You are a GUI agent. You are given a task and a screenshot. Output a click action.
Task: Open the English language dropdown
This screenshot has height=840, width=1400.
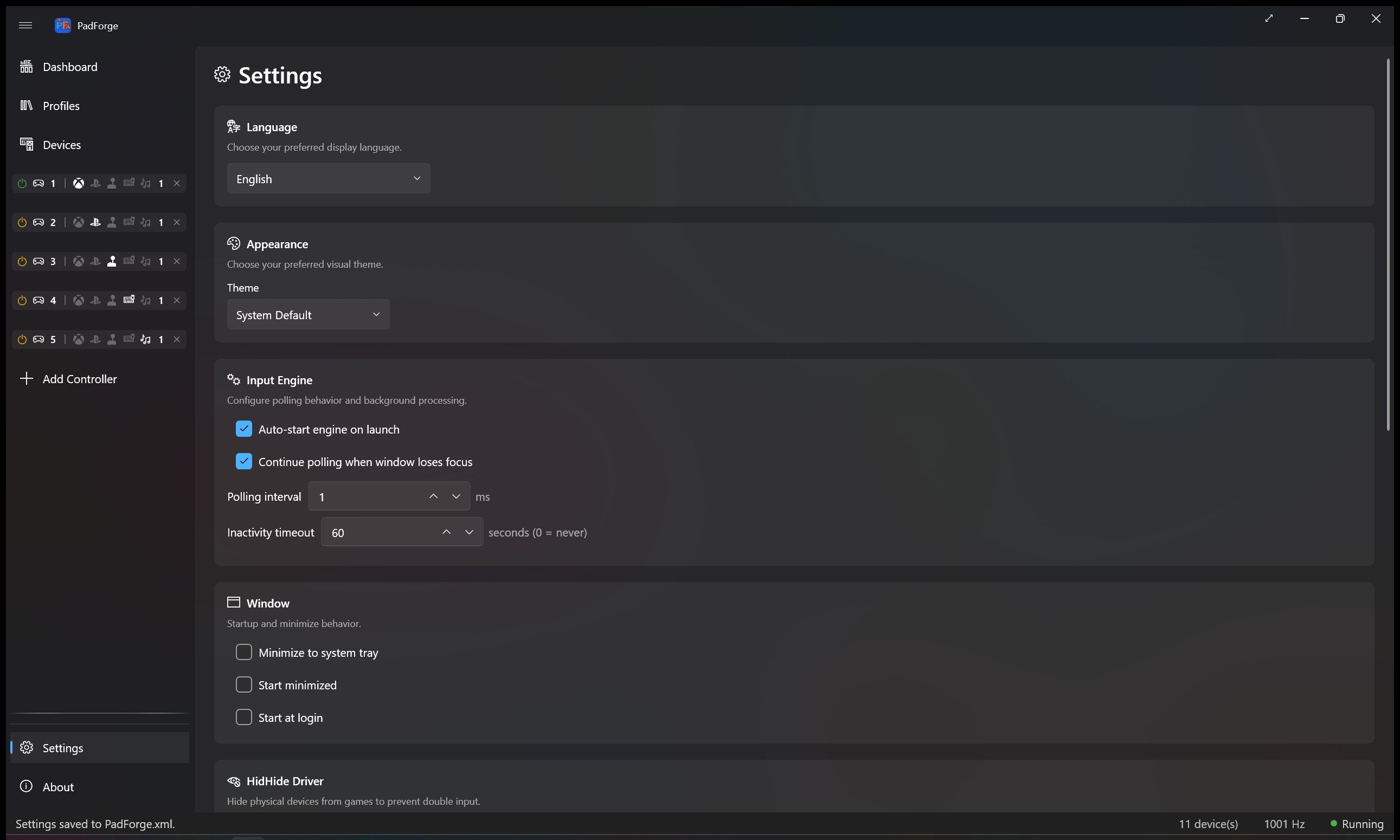(329, 179)
